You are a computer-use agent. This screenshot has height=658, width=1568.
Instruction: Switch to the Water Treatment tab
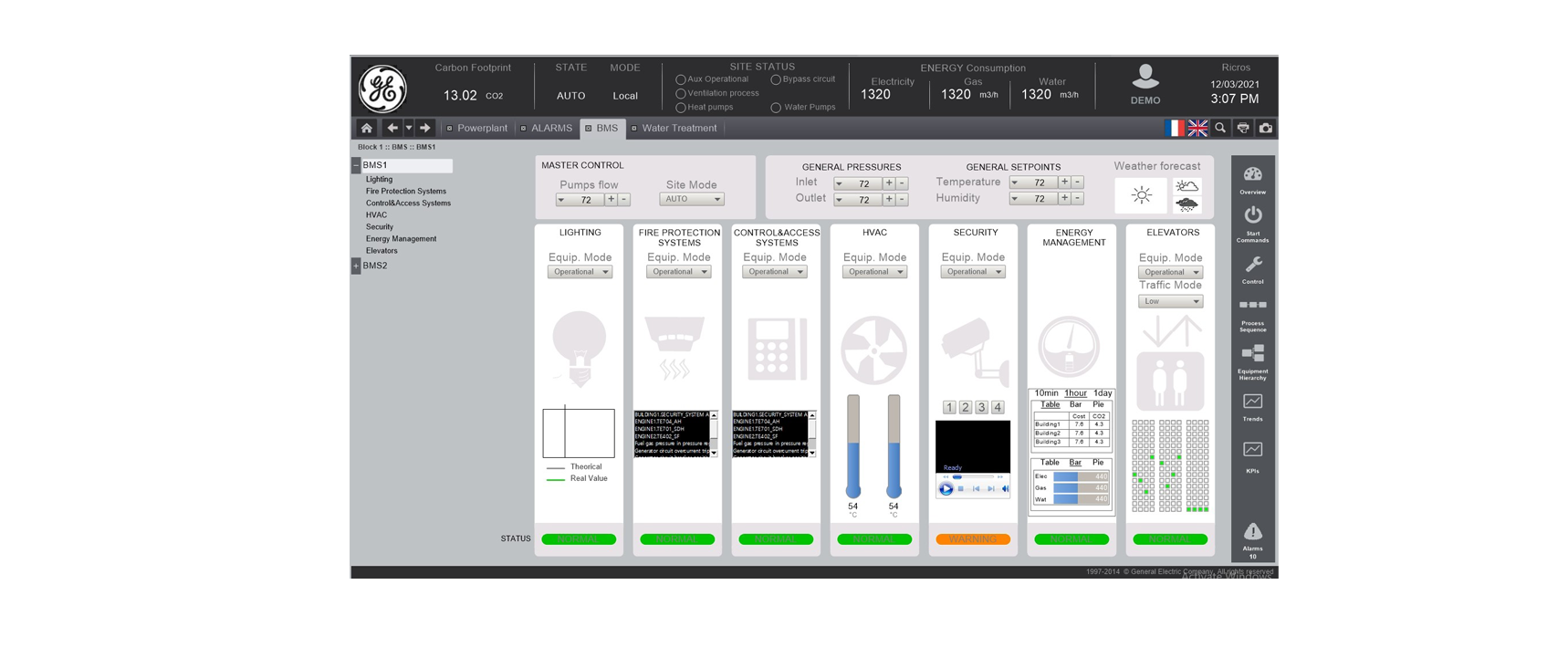(x=678, y=129)
